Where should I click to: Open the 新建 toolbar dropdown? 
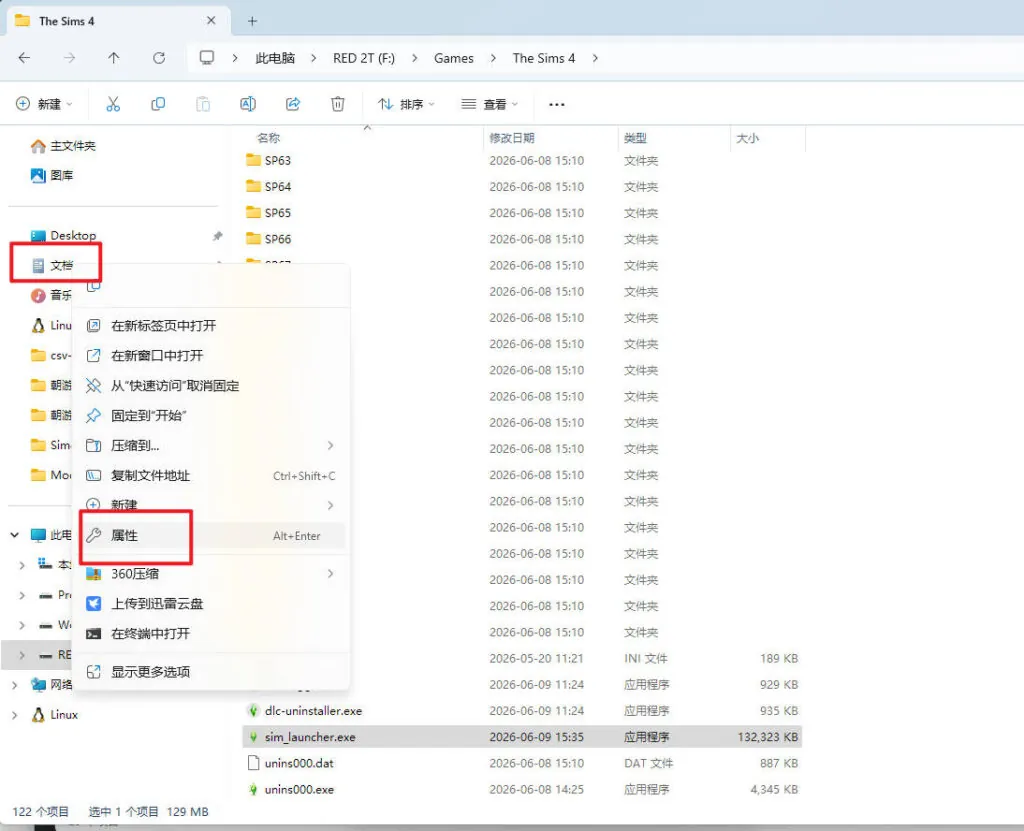tap(44, 104)
